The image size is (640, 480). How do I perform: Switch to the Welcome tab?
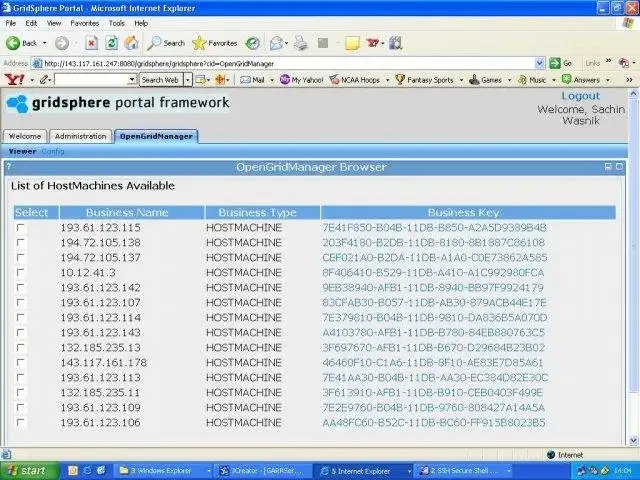pos(25,136)
